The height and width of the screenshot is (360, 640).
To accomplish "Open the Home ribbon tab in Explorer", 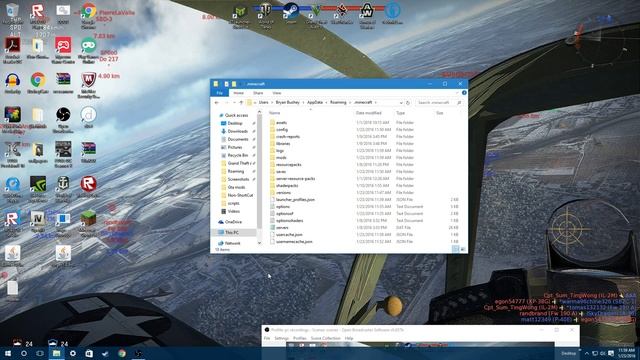I will [238, 93].
